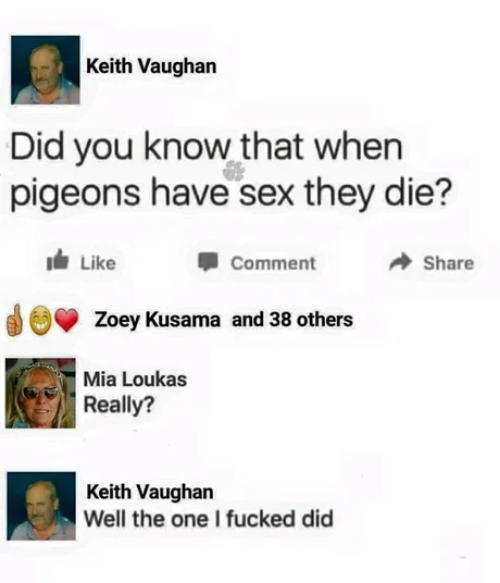Image resolution: width=500 pixels, height=583 pixels.
Task: Click the Like button label
Action: [98, 263]
